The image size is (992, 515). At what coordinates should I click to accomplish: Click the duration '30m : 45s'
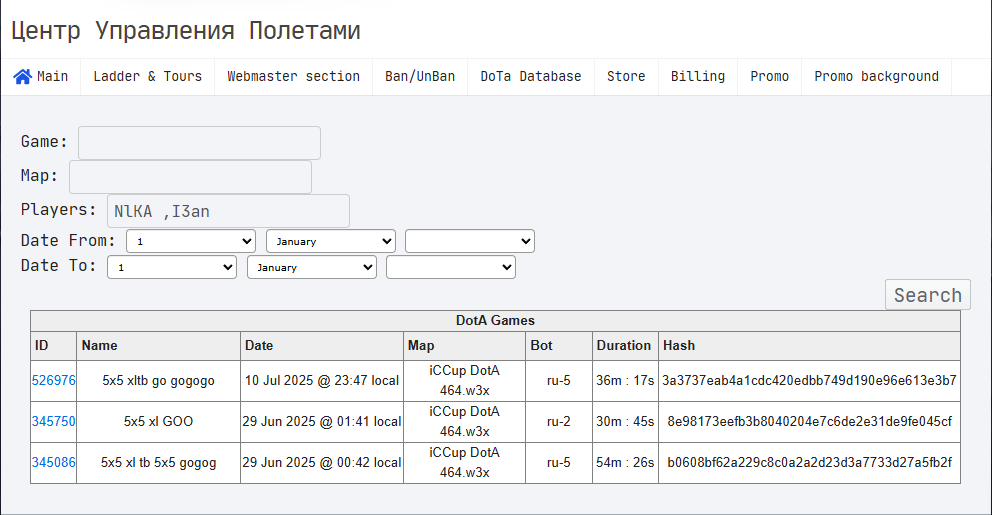(625, 421)
